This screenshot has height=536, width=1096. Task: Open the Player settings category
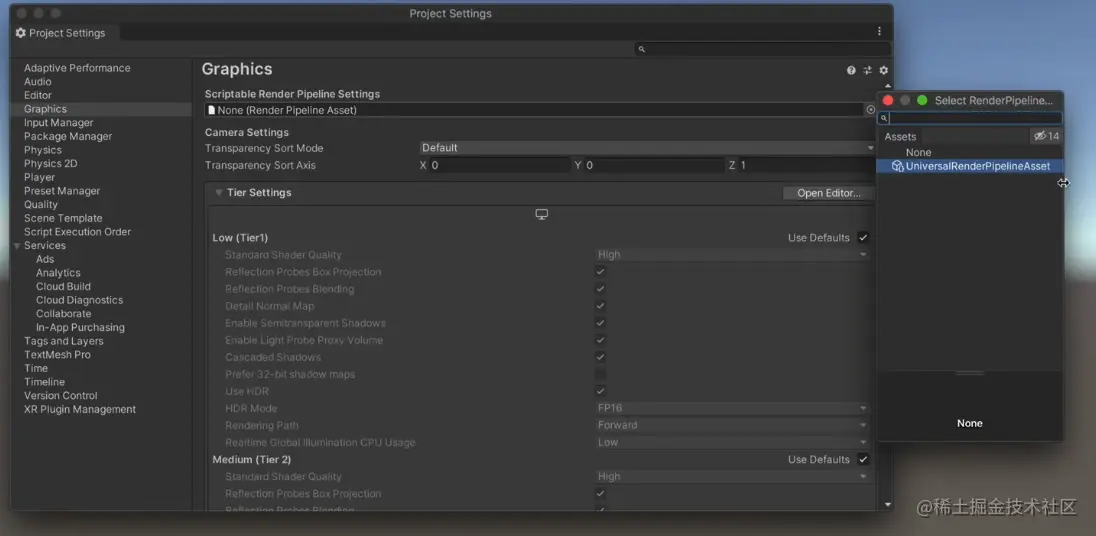(x=40, y=177)
